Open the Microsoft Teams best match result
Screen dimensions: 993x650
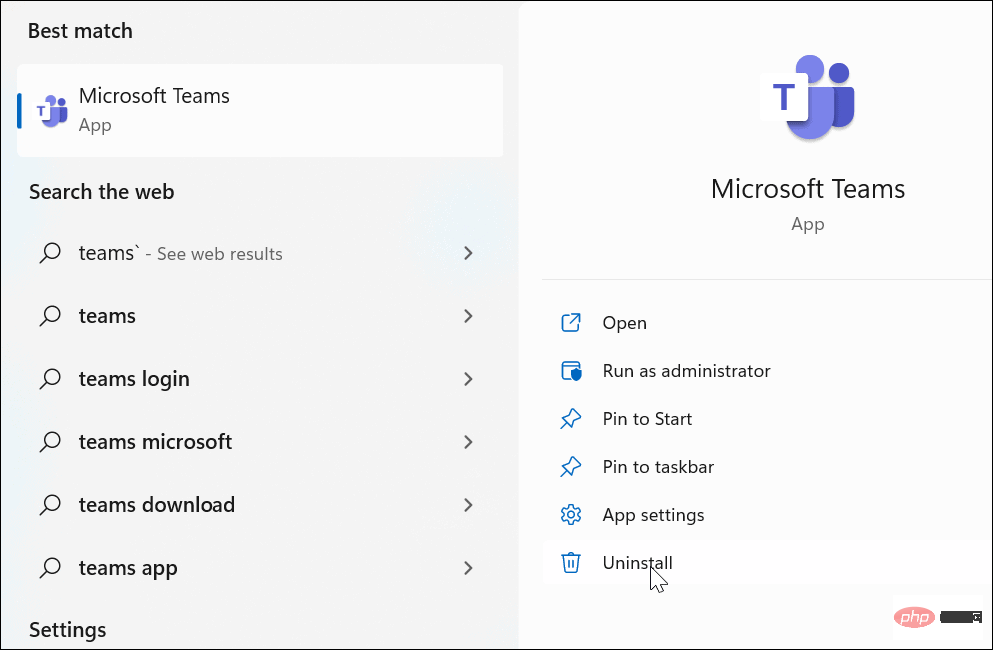point(260,110)
